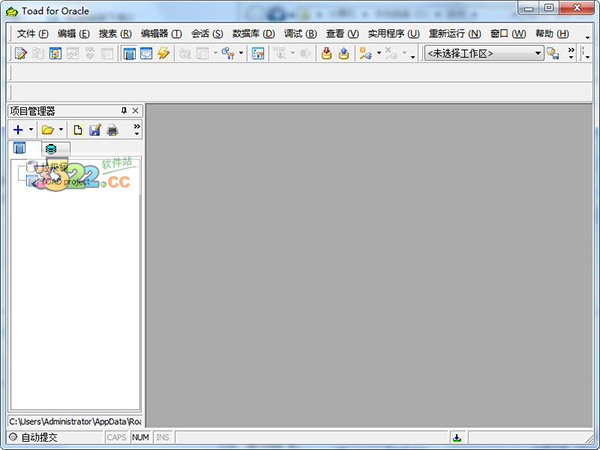Viewport: 600px width, 450px height.
Task: Click the print icon in Project Manager
Action: [113, 130]
